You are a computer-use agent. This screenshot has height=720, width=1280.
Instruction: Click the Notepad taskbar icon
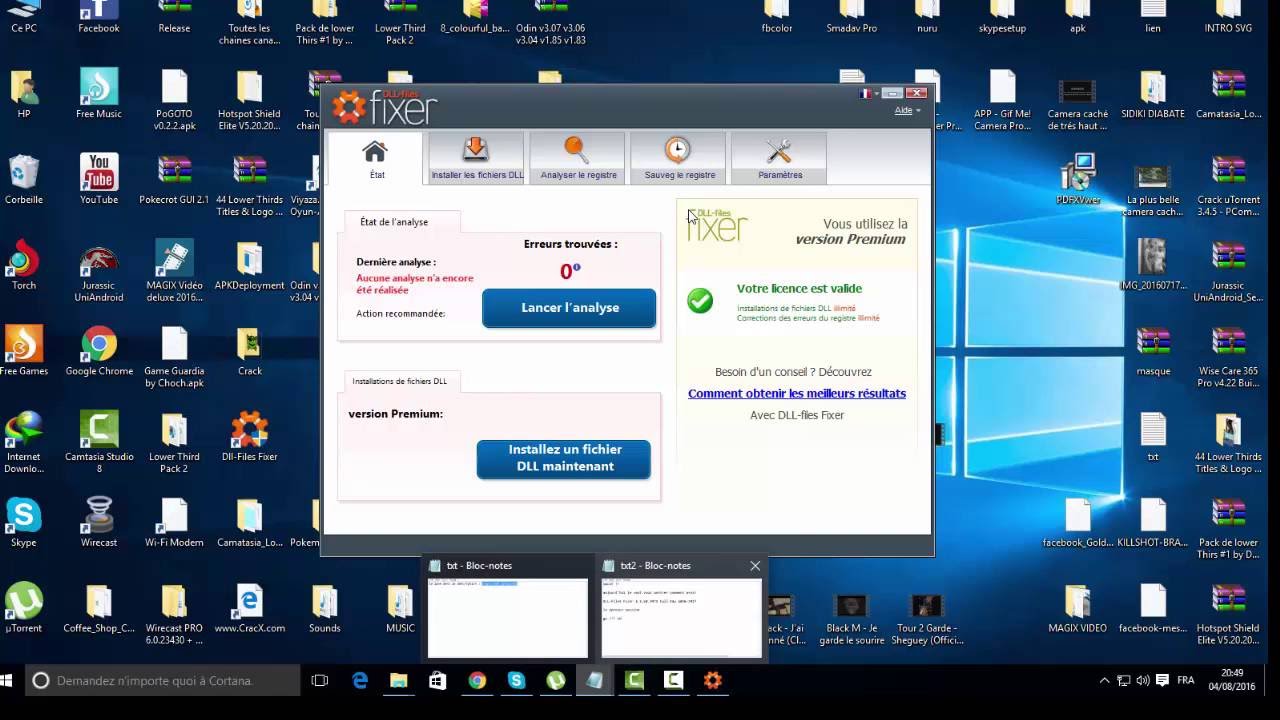(x=595, y=680)
